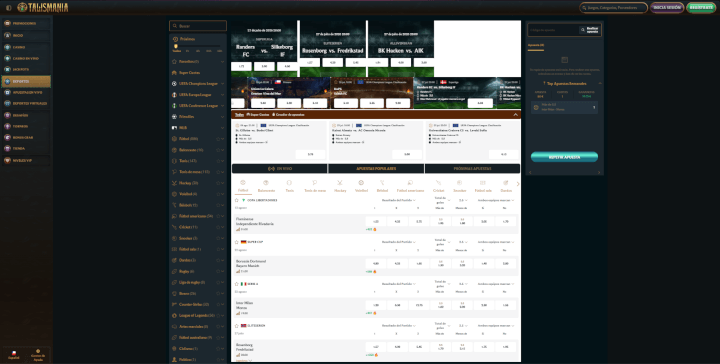This screenshot has height=364, width=720.
Task: Open Apuestas en Vivo
Action: coord(26,92)
